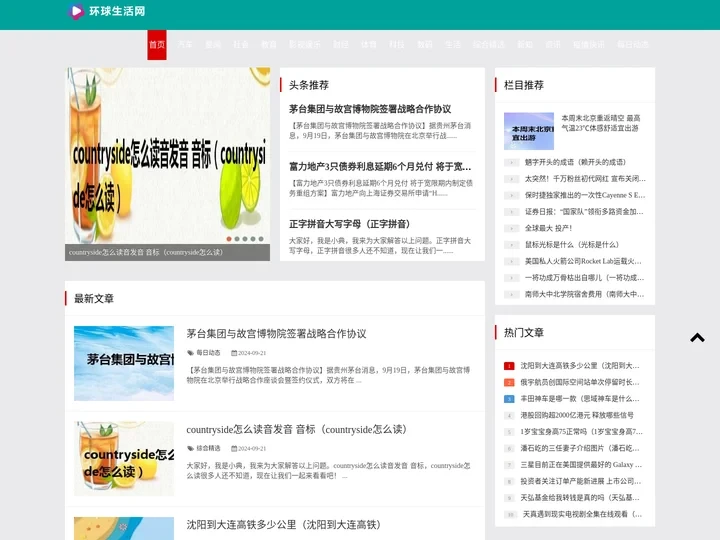
Task: Open hot article 沈阳到大连高铁多少公里
Action: 579,366
